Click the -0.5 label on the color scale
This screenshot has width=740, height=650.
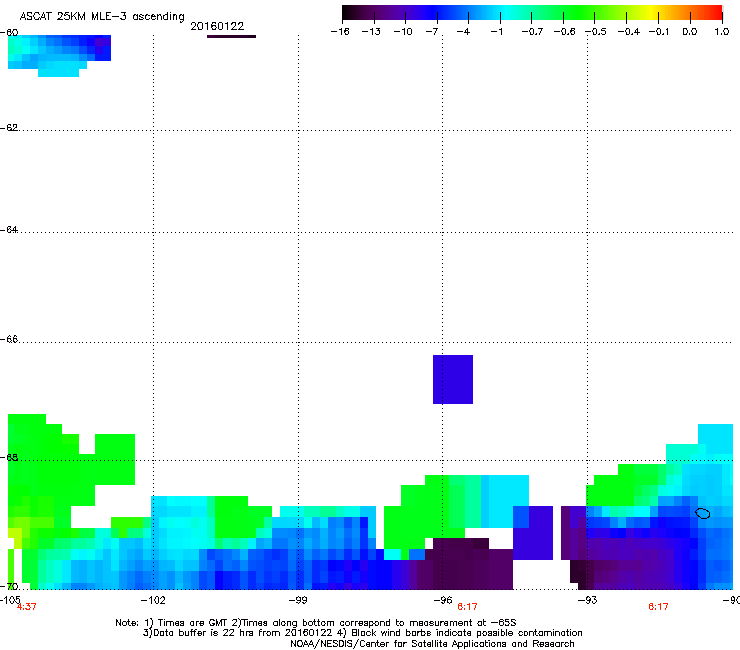(596, 32)
